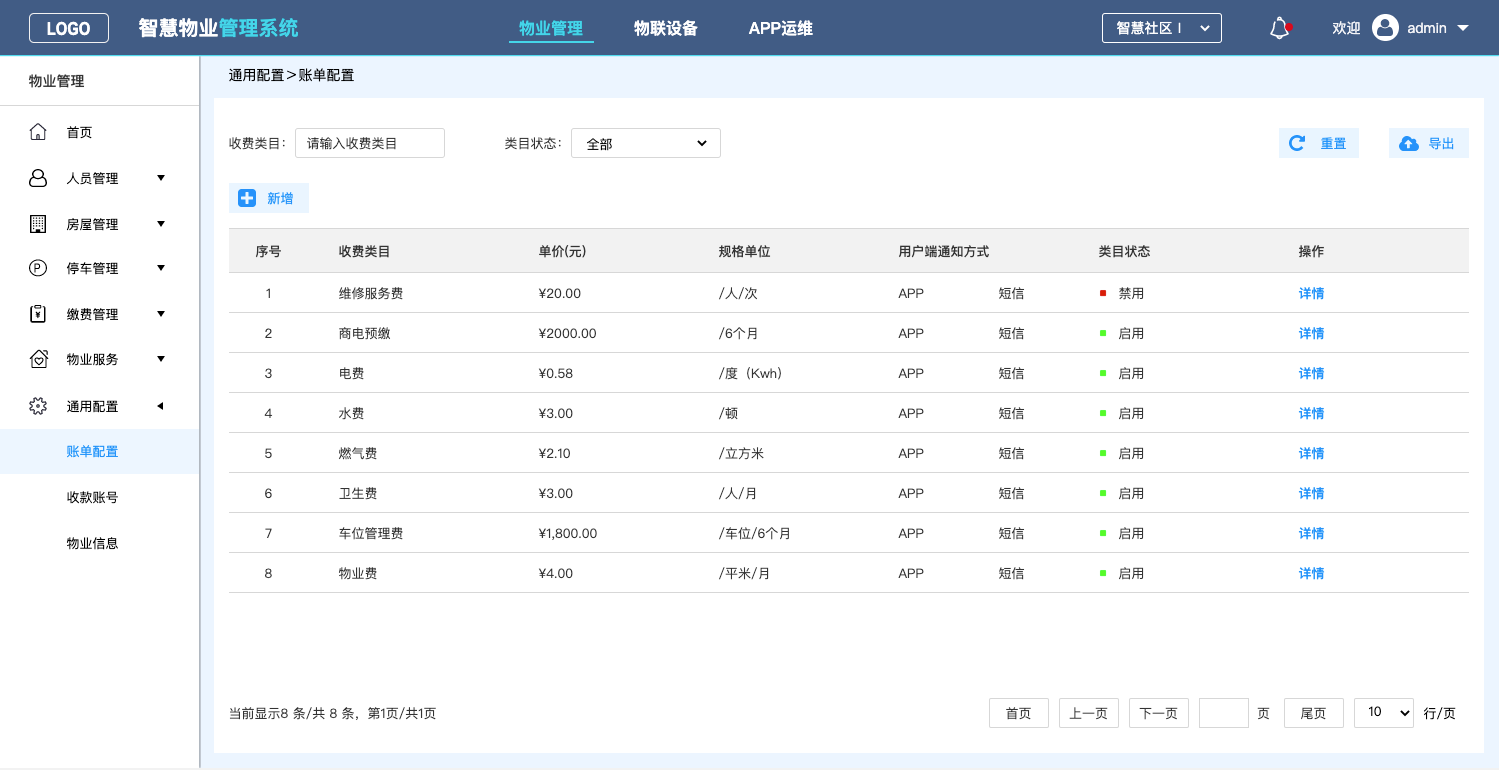Click the ¥2000.00 price cell
1499x770 pixels.
tap(567, 333)
